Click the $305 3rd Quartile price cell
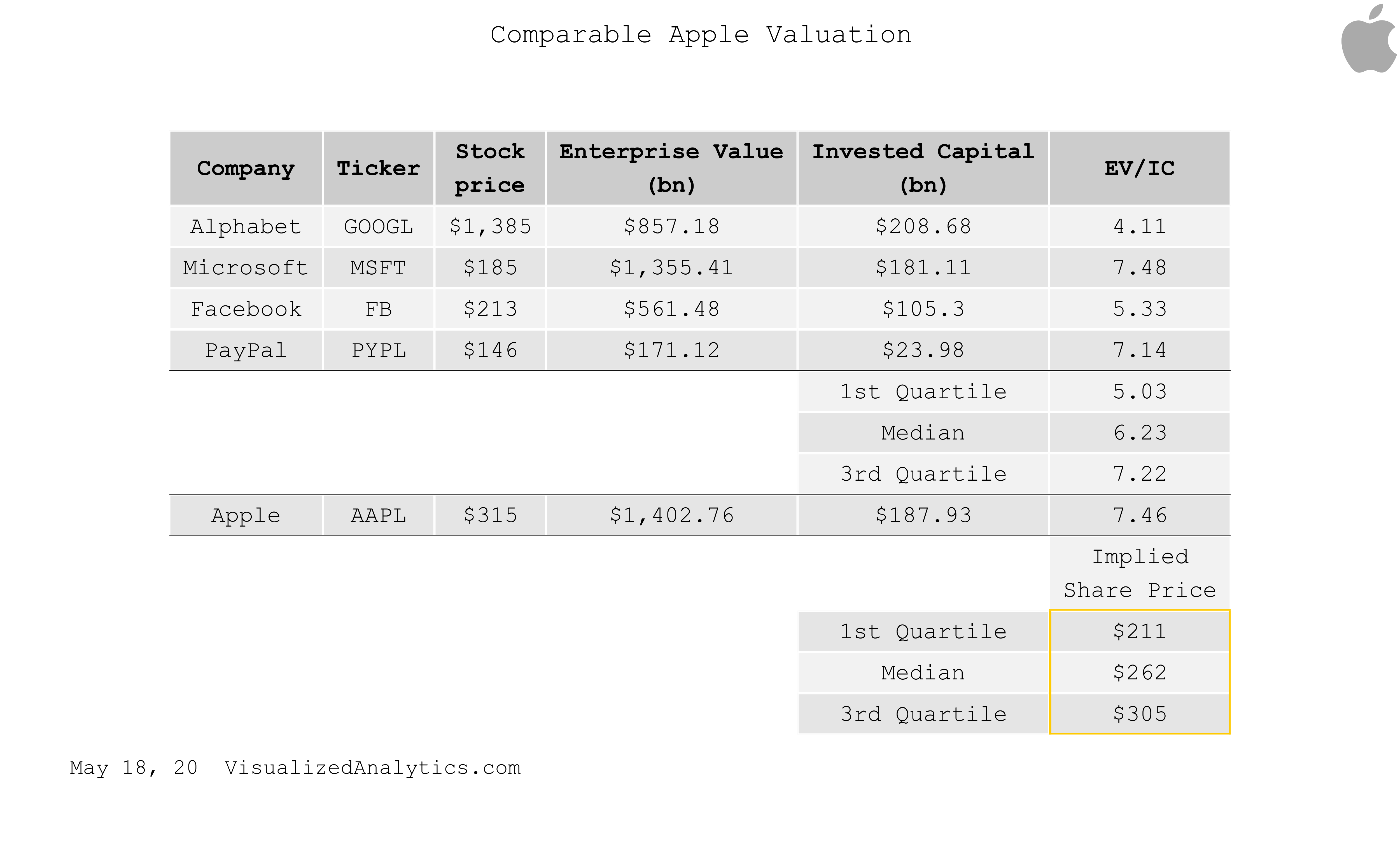Image resolution: width=1400 pixels, height=865 pixels. [x=1139, y=714]
